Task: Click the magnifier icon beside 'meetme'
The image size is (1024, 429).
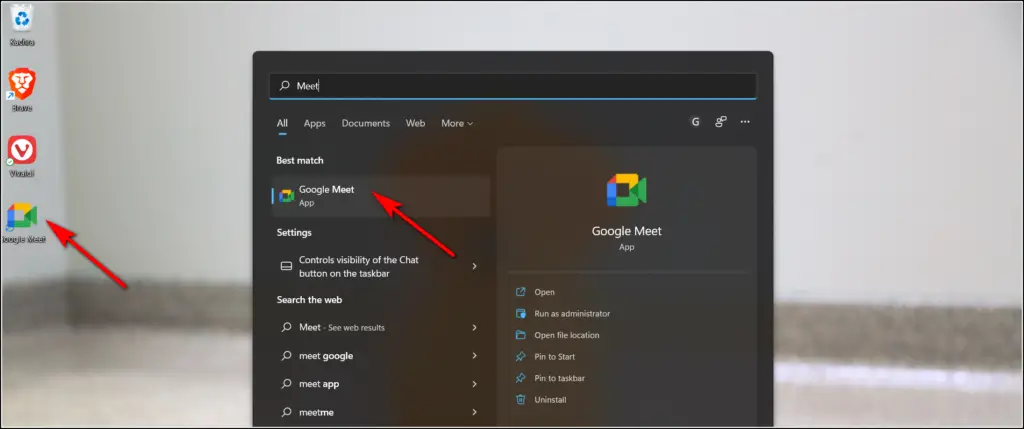Action: 286,412
